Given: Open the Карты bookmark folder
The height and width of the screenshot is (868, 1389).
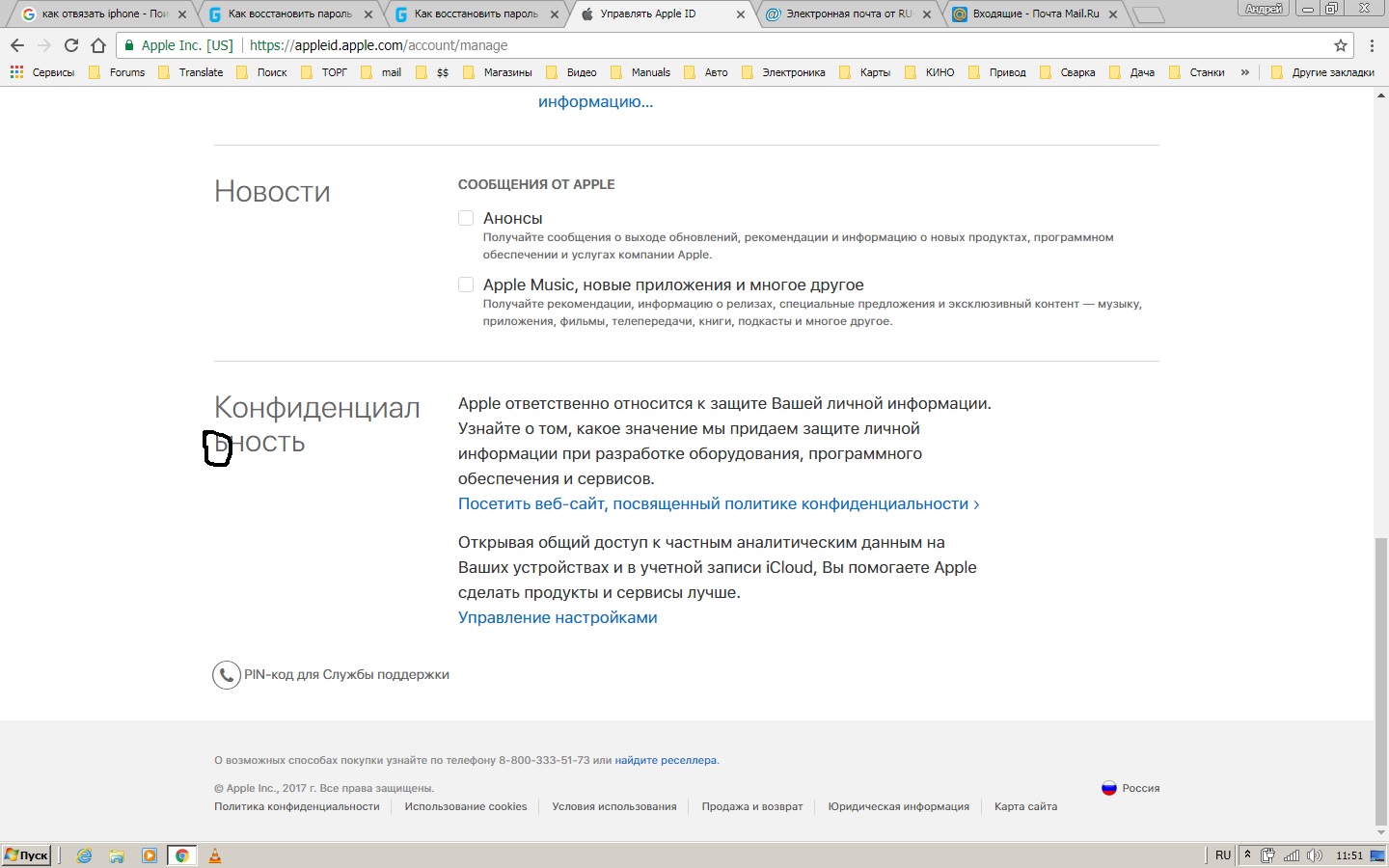Looking at the screenshot, I should tap(865, 72).
